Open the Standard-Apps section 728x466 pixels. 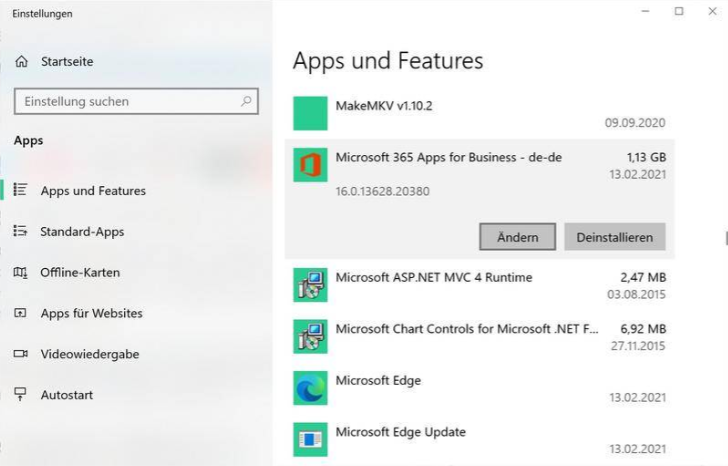point(82,231)
